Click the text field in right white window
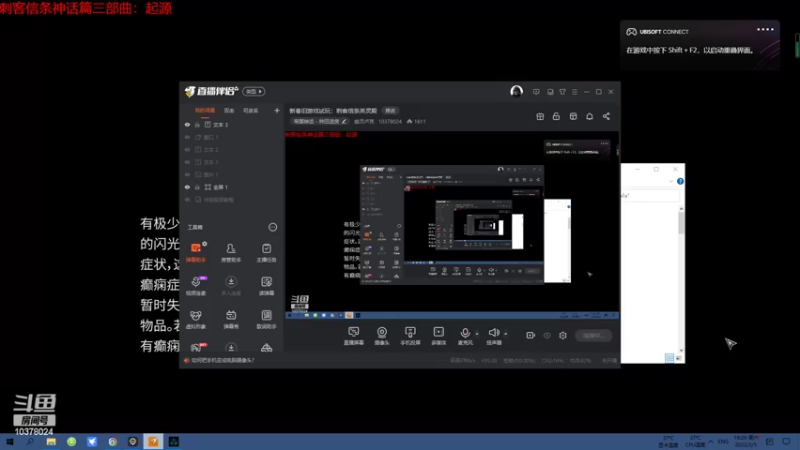 point(651,196)
